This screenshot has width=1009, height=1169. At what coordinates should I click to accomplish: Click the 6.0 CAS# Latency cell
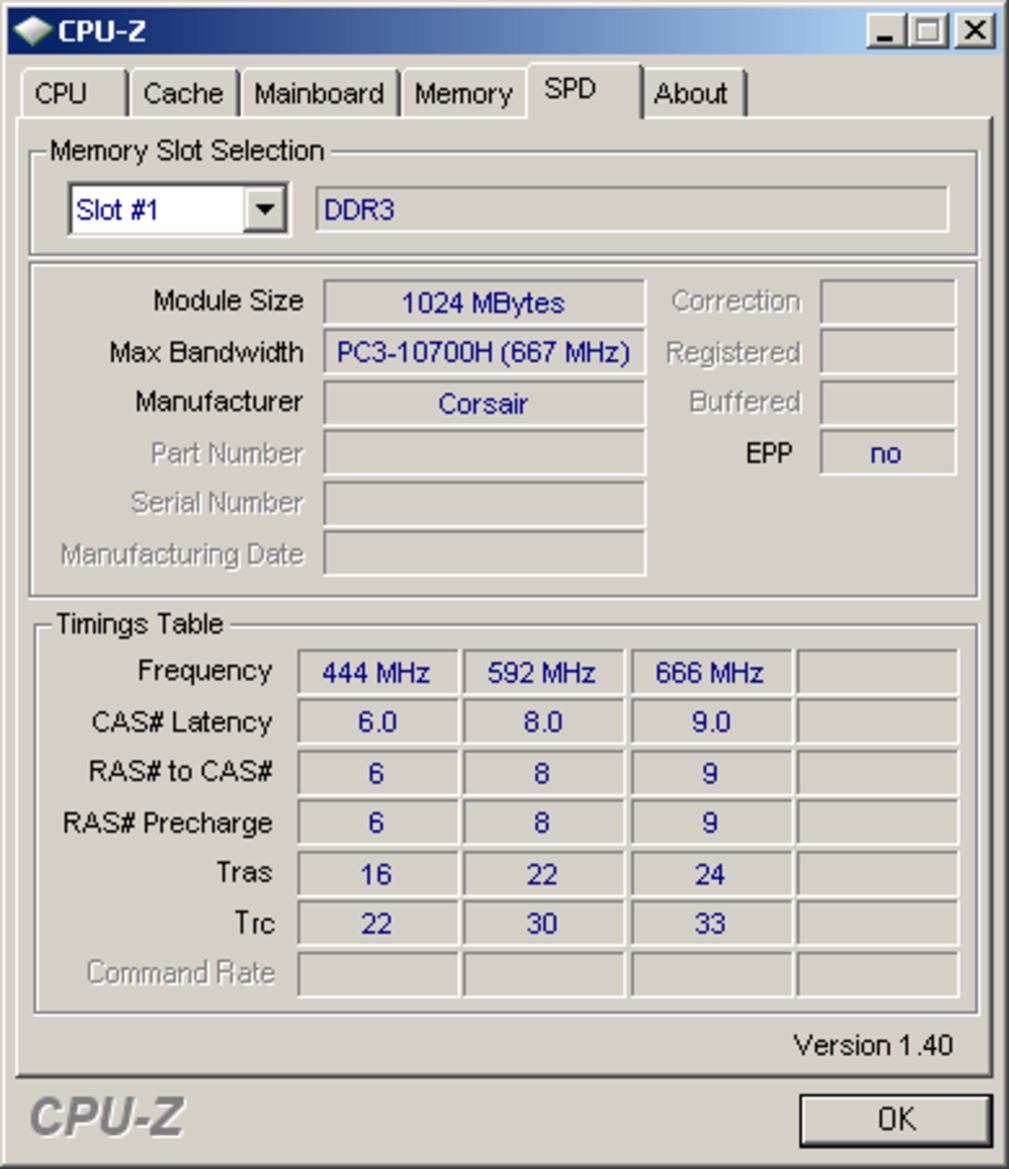point(377,722)
